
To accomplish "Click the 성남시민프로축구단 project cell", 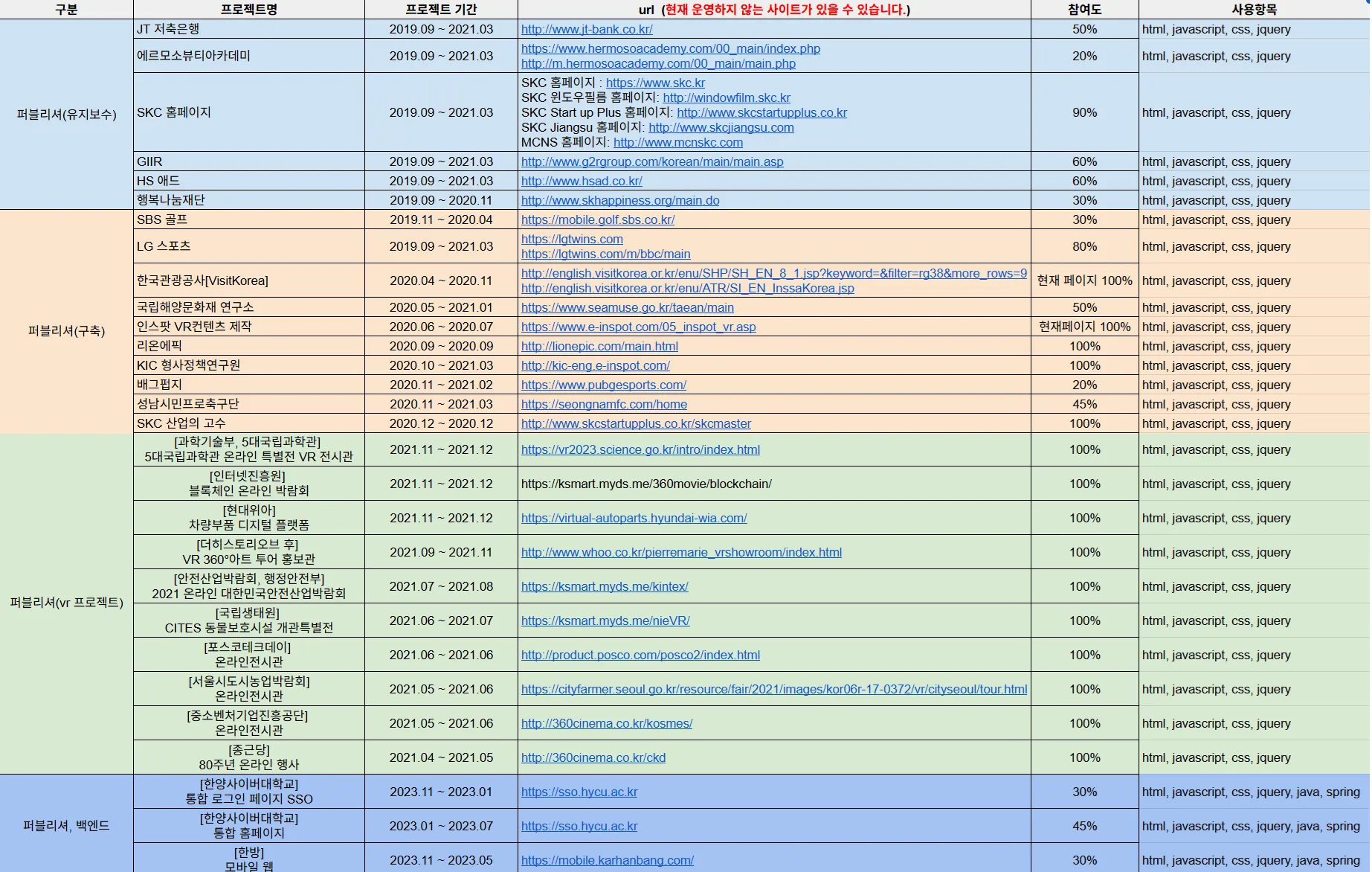I will click(x=249, y=404).
